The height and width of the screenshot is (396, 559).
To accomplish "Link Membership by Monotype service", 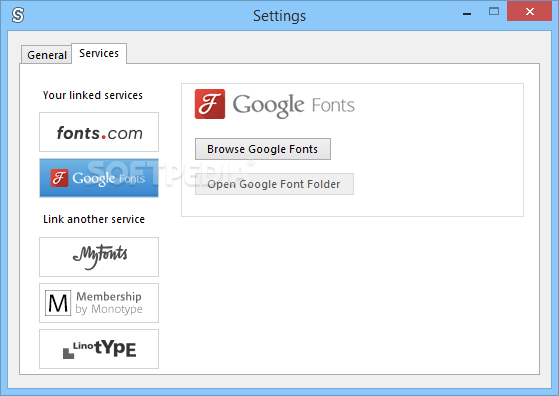I will (x=99, y=303).
